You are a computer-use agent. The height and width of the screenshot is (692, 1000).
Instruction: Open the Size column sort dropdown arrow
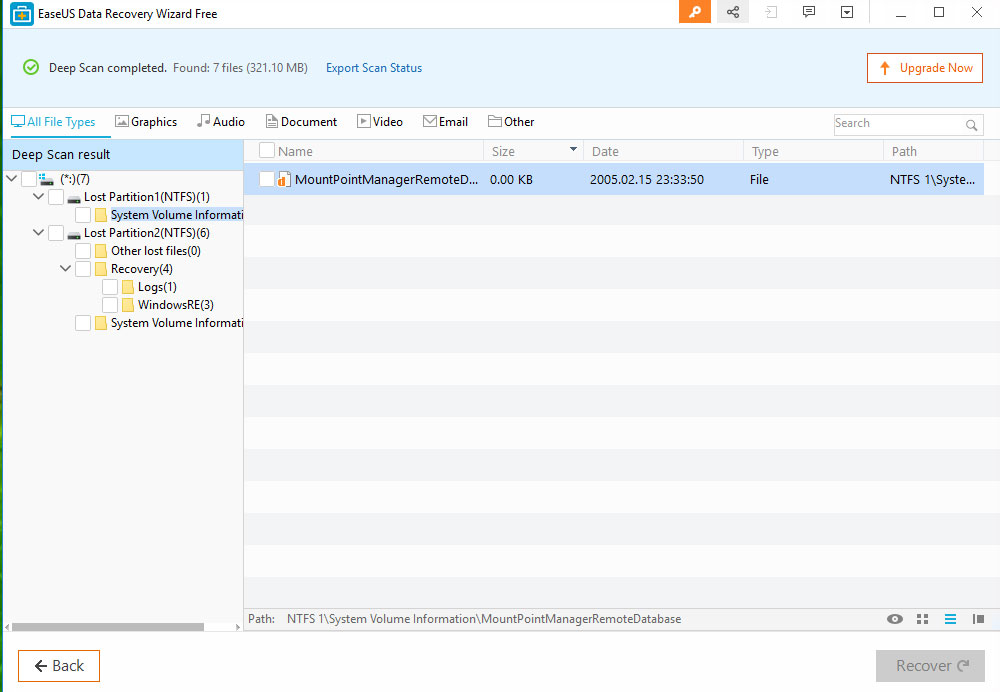click(x=573, y=149)
